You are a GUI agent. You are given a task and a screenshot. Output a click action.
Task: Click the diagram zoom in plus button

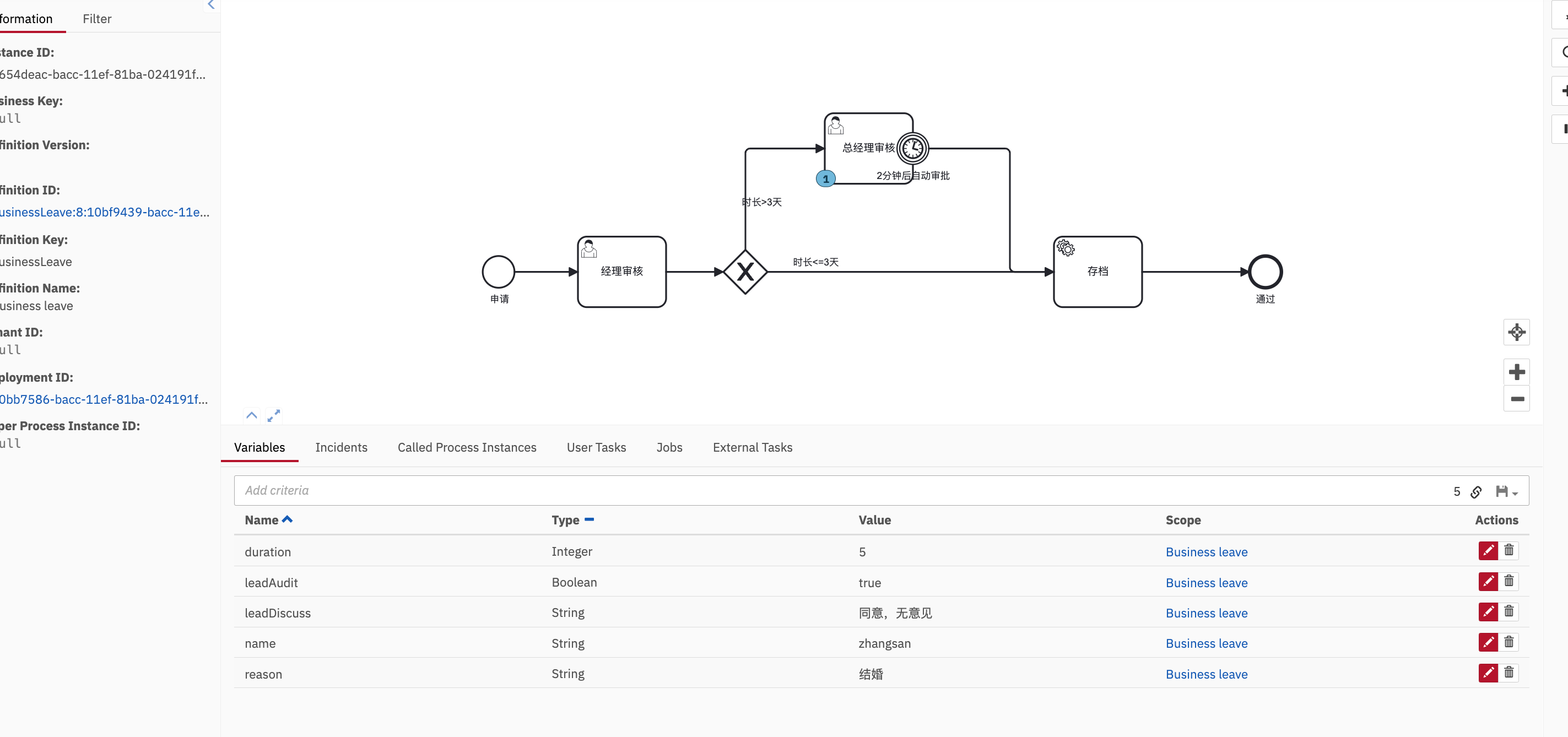1516,372
